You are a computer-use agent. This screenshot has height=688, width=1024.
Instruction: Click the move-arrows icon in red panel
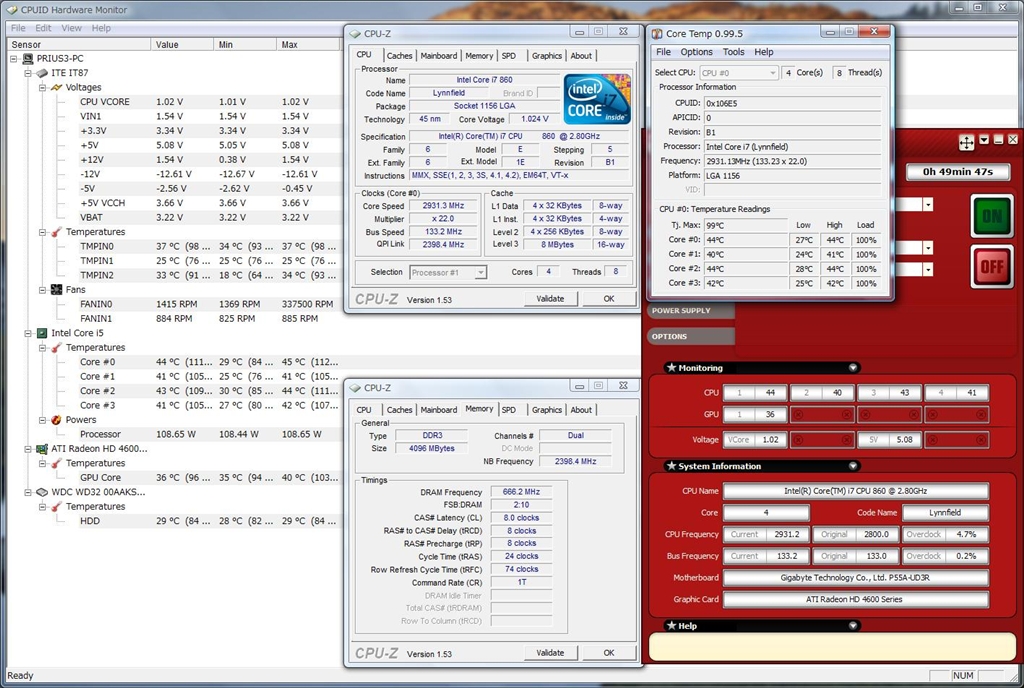pos(966,143)
